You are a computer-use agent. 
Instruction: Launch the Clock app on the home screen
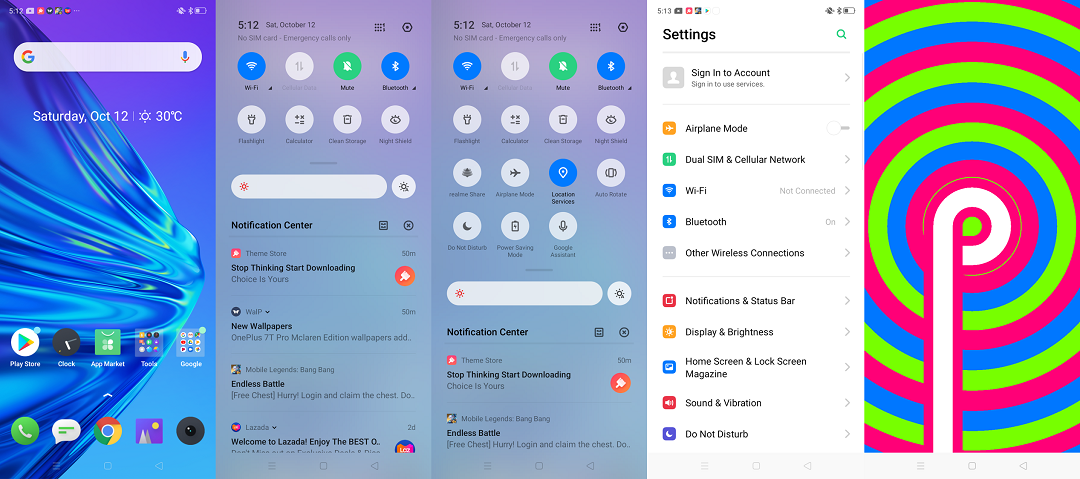[66, 342]
